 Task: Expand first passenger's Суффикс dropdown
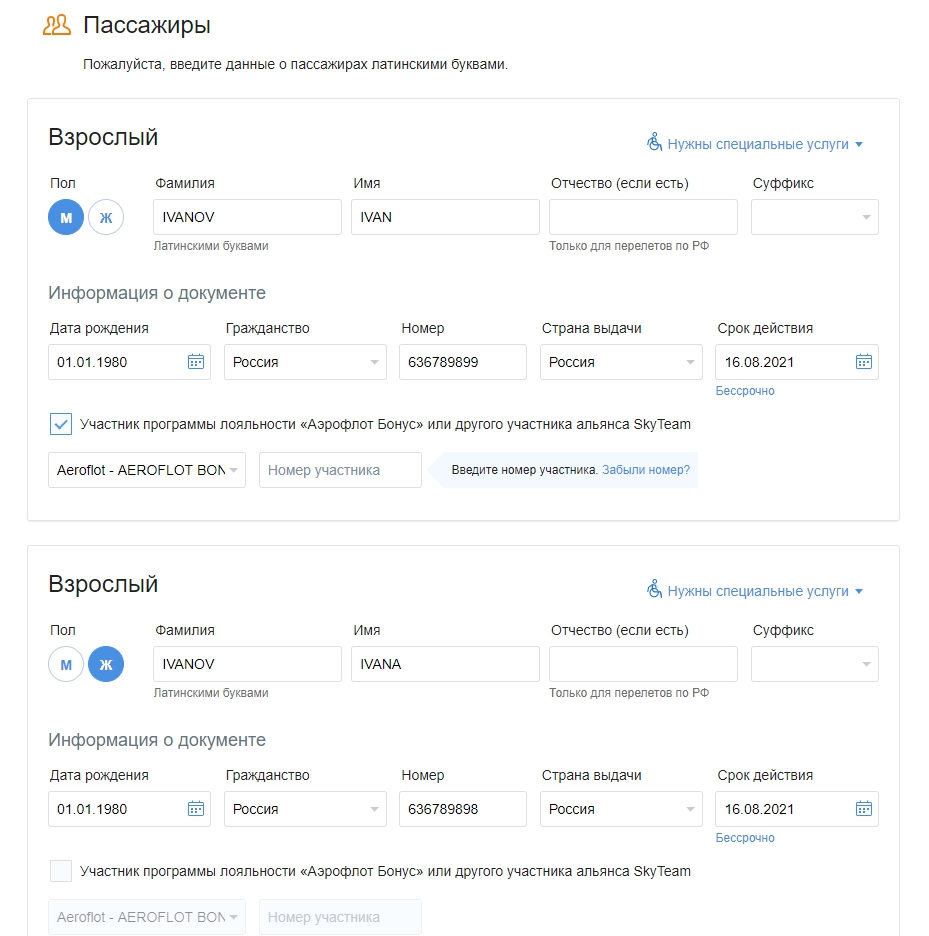click(814, 217)
